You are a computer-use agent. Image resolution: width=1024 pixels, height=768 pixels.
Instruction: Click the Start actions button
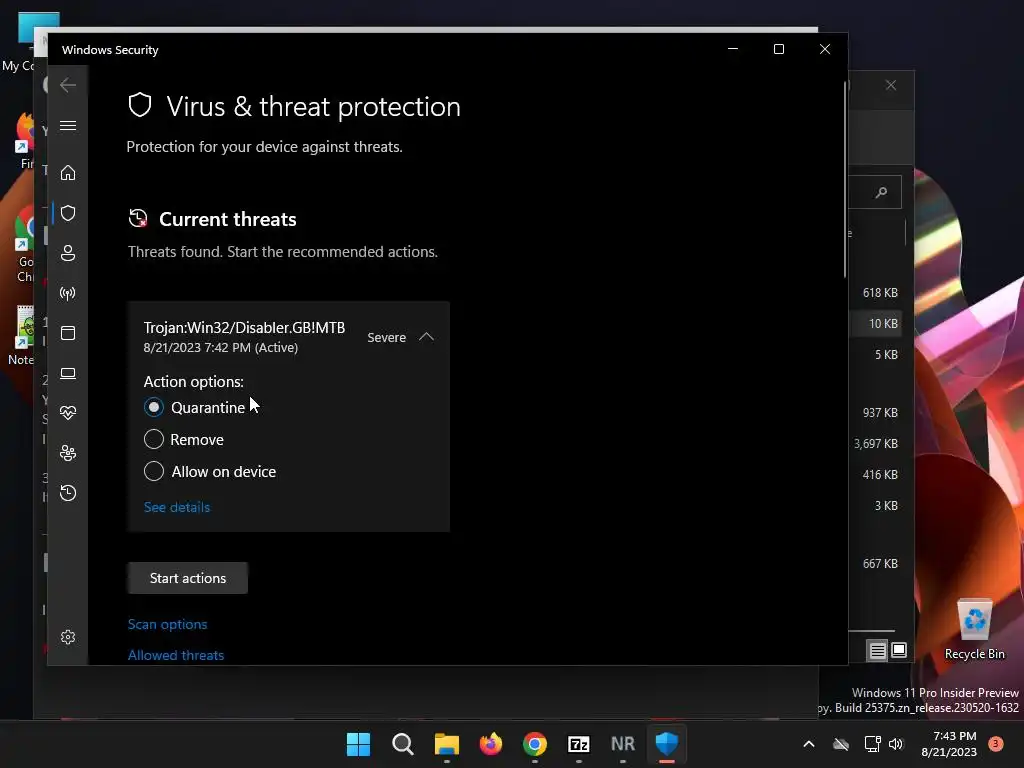click(x=187, y=578)
